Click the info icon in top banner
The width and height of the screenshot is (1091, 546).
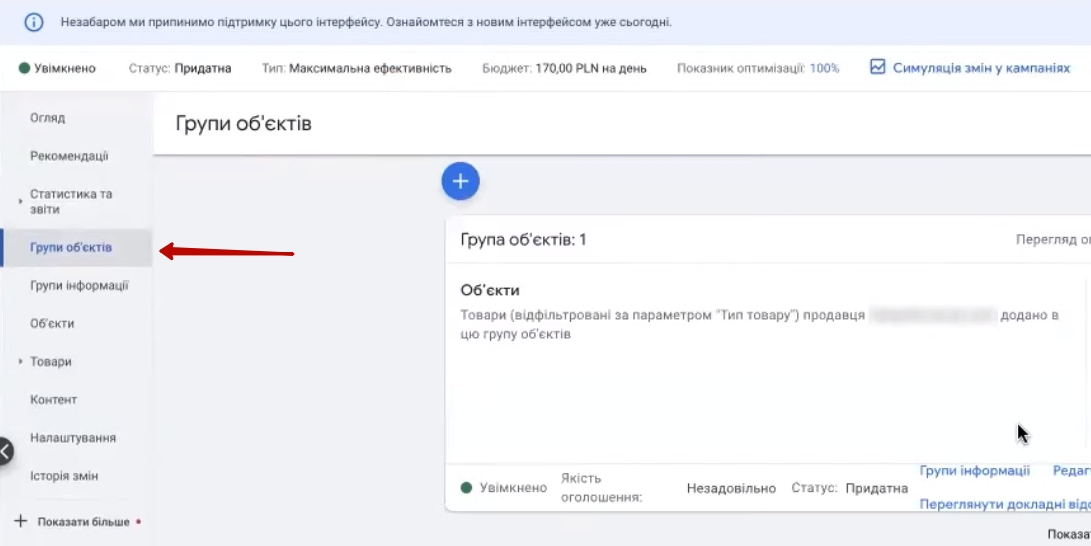click(34, 21)
